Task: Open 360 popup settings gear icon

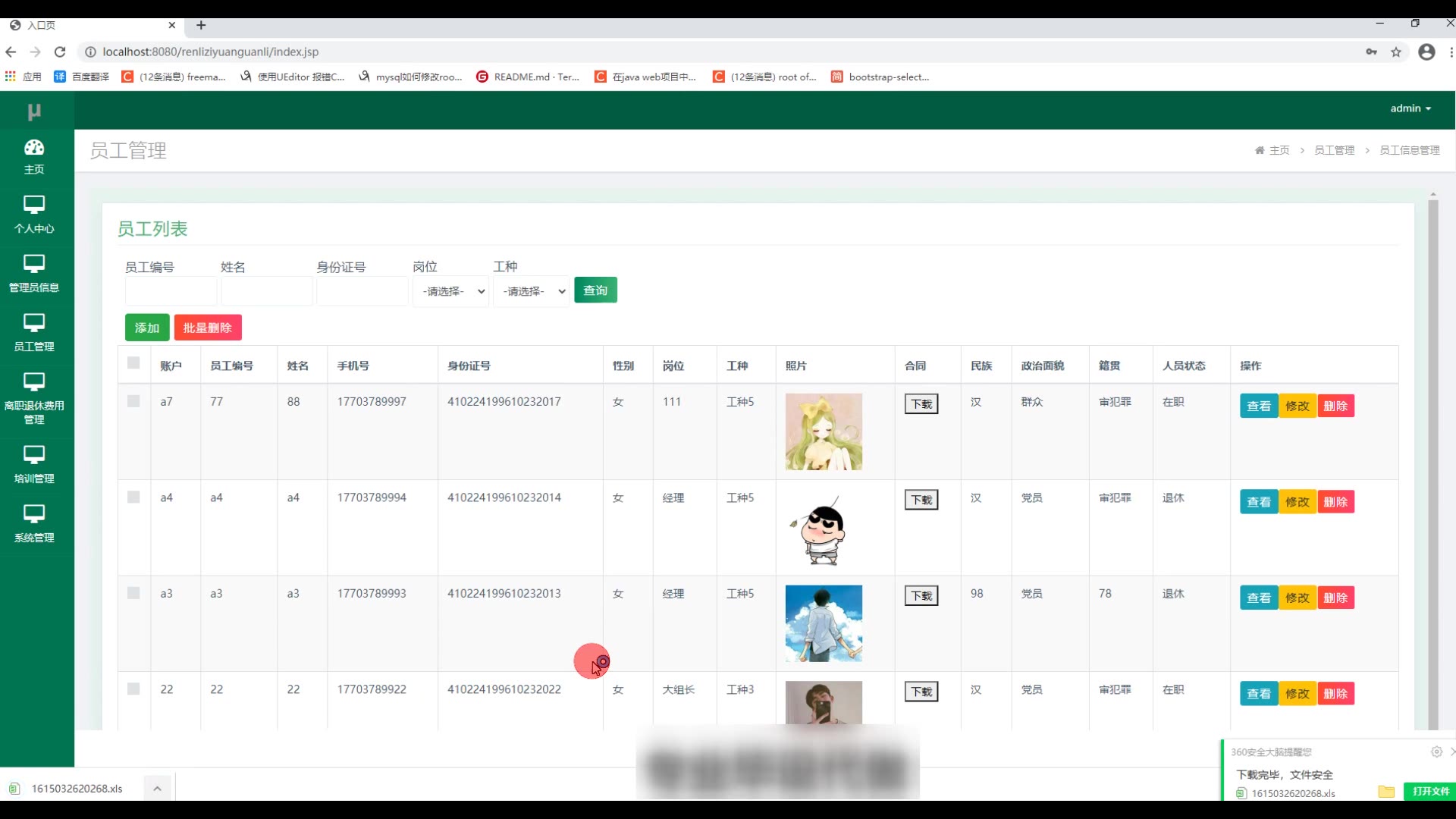Action: point(1436,752)
